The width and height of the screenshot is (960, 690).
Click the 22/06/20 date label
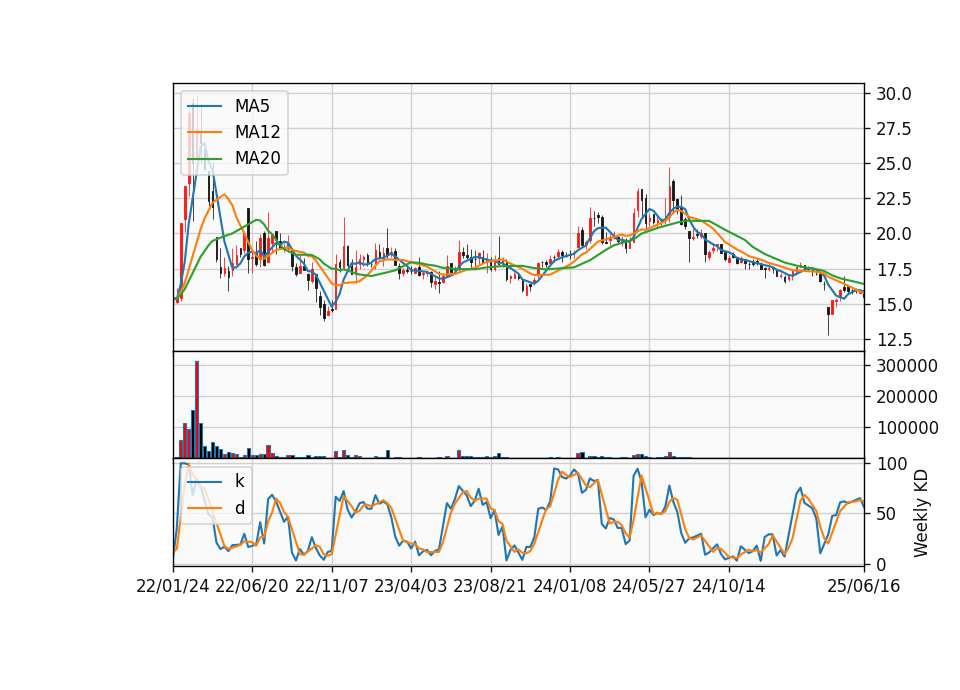coord(252,586)
